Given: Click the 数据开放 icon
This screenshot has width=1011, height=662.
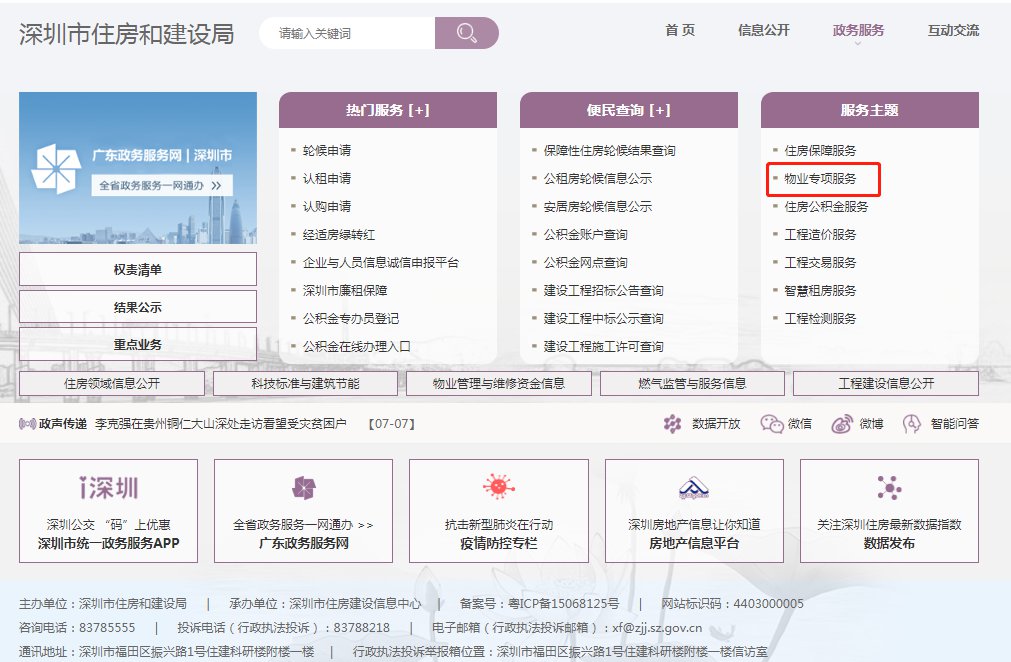Looking at the screenshot, I should [x=673, y=424].
